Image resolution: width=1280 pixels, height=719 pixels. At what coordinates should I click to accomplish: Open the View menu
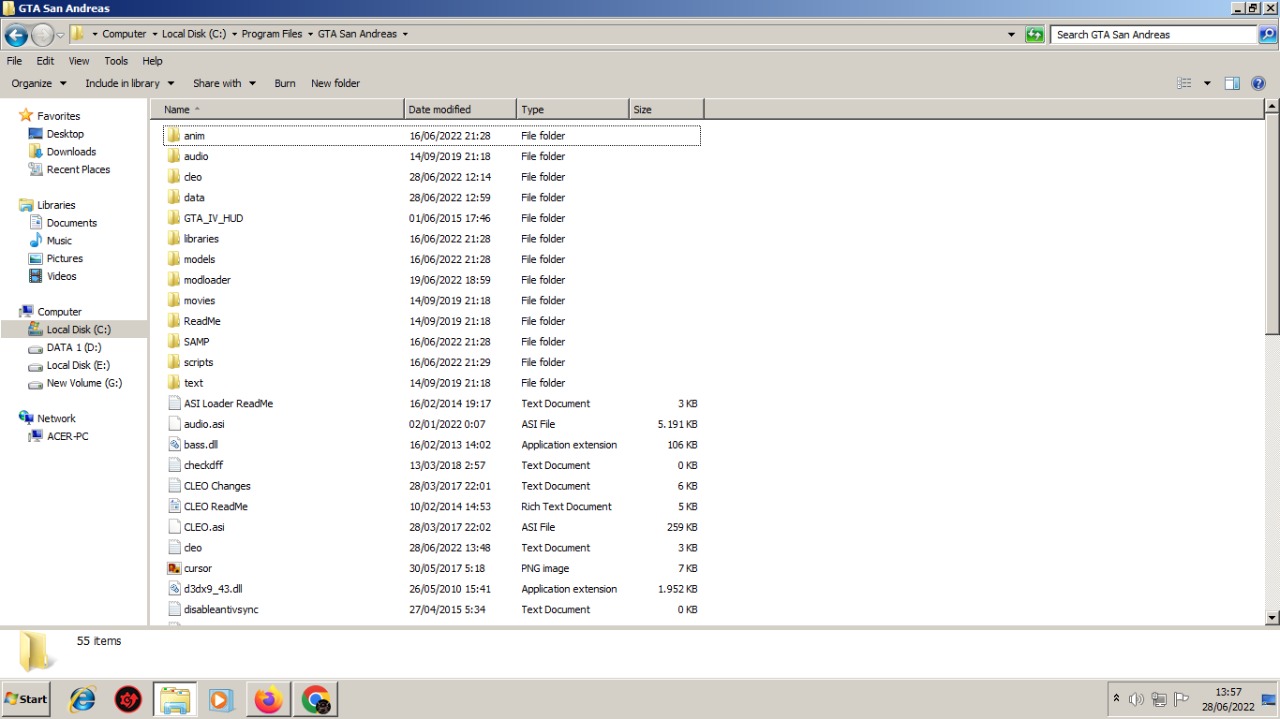point(79,61)
